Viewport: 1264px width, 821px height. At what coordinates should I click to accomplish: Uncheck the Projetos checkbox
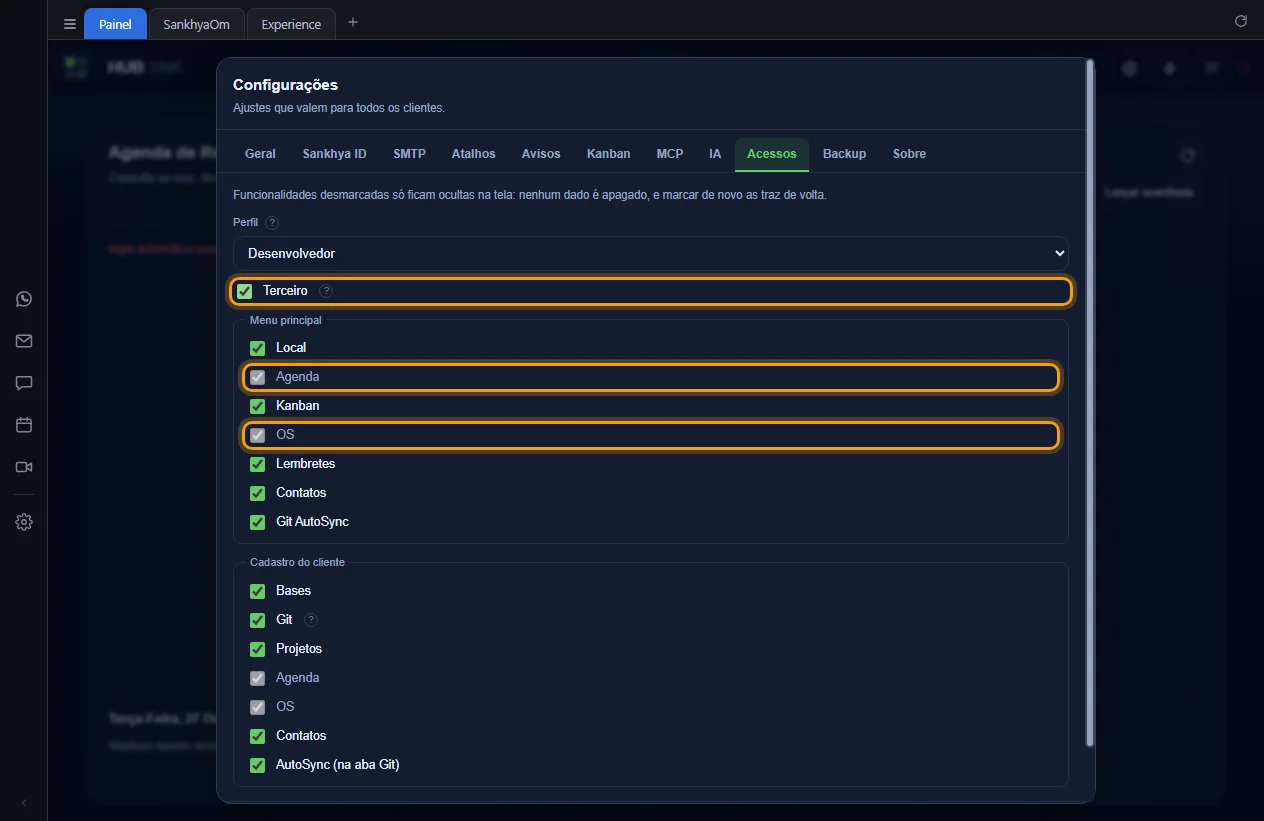(x=257, y=649)
